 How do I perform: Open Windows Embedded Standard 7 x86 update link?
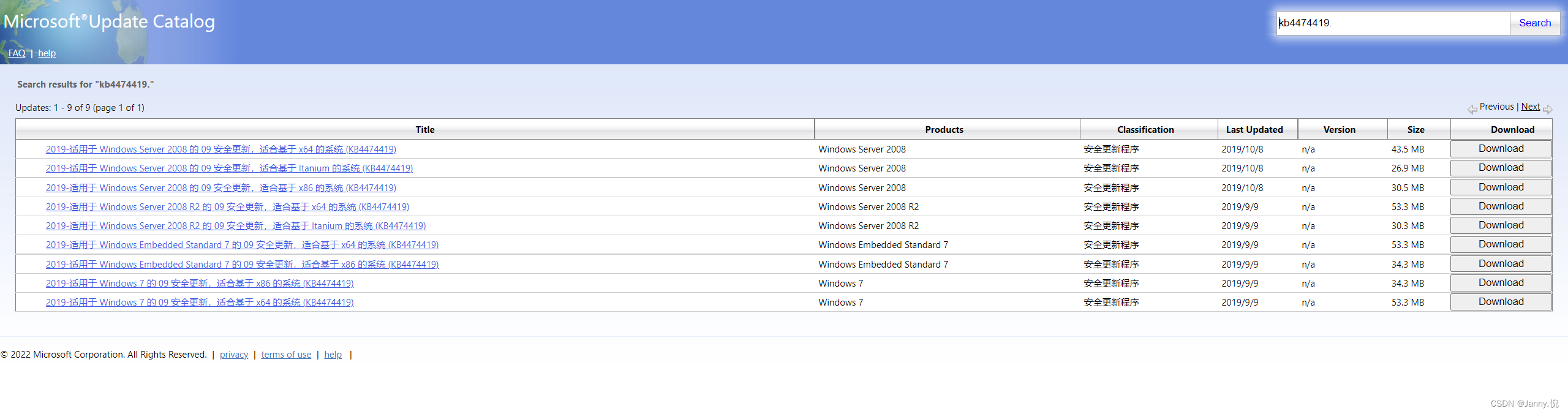[242, 265]
